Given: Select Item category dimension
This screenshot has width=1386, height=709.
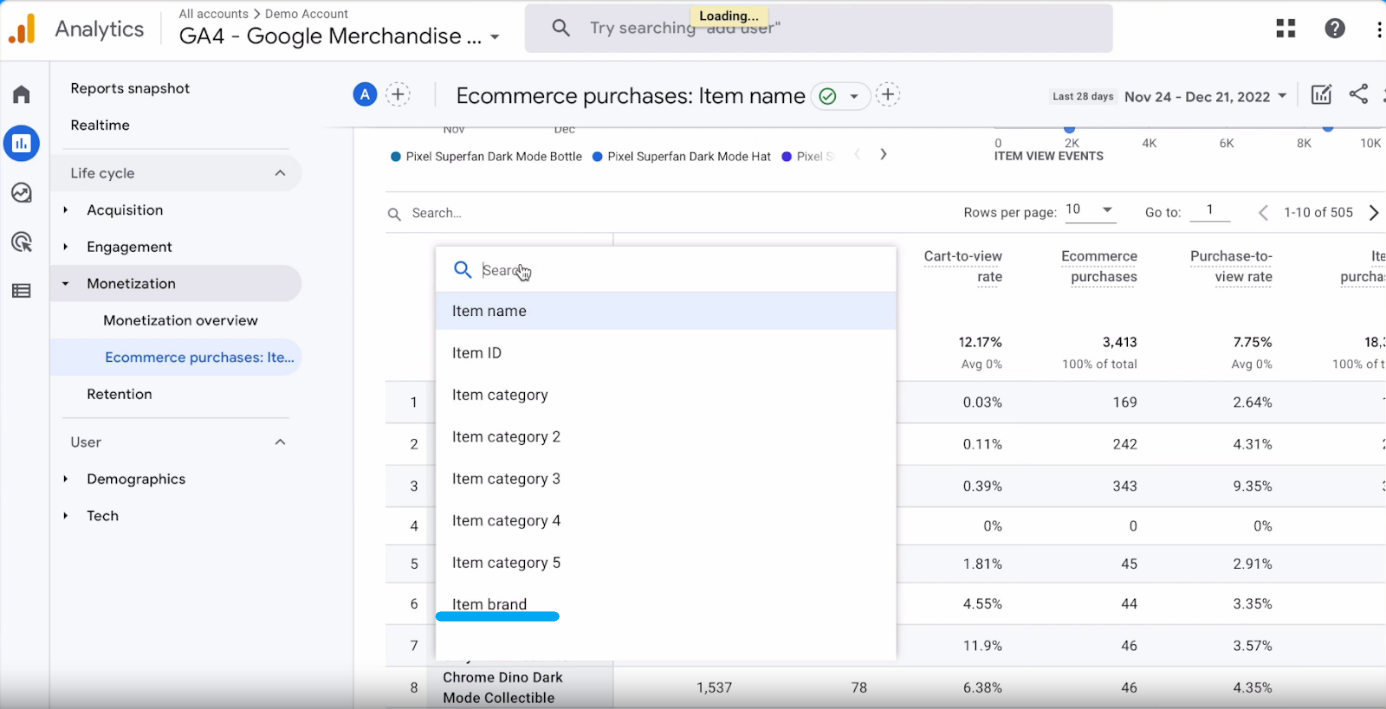Looking at the screenshot, I should point(665,395).
